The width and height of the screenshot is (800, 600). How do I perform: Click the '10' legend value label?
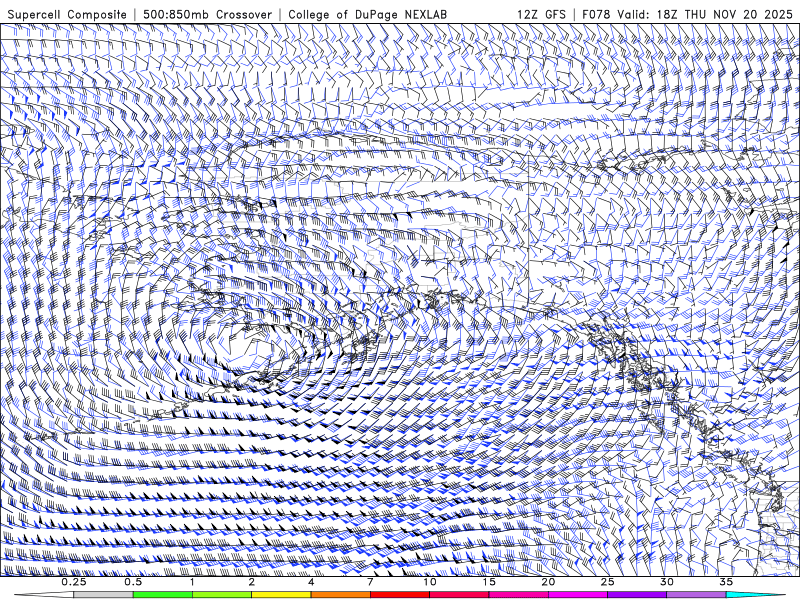click(x=430, y=582)
